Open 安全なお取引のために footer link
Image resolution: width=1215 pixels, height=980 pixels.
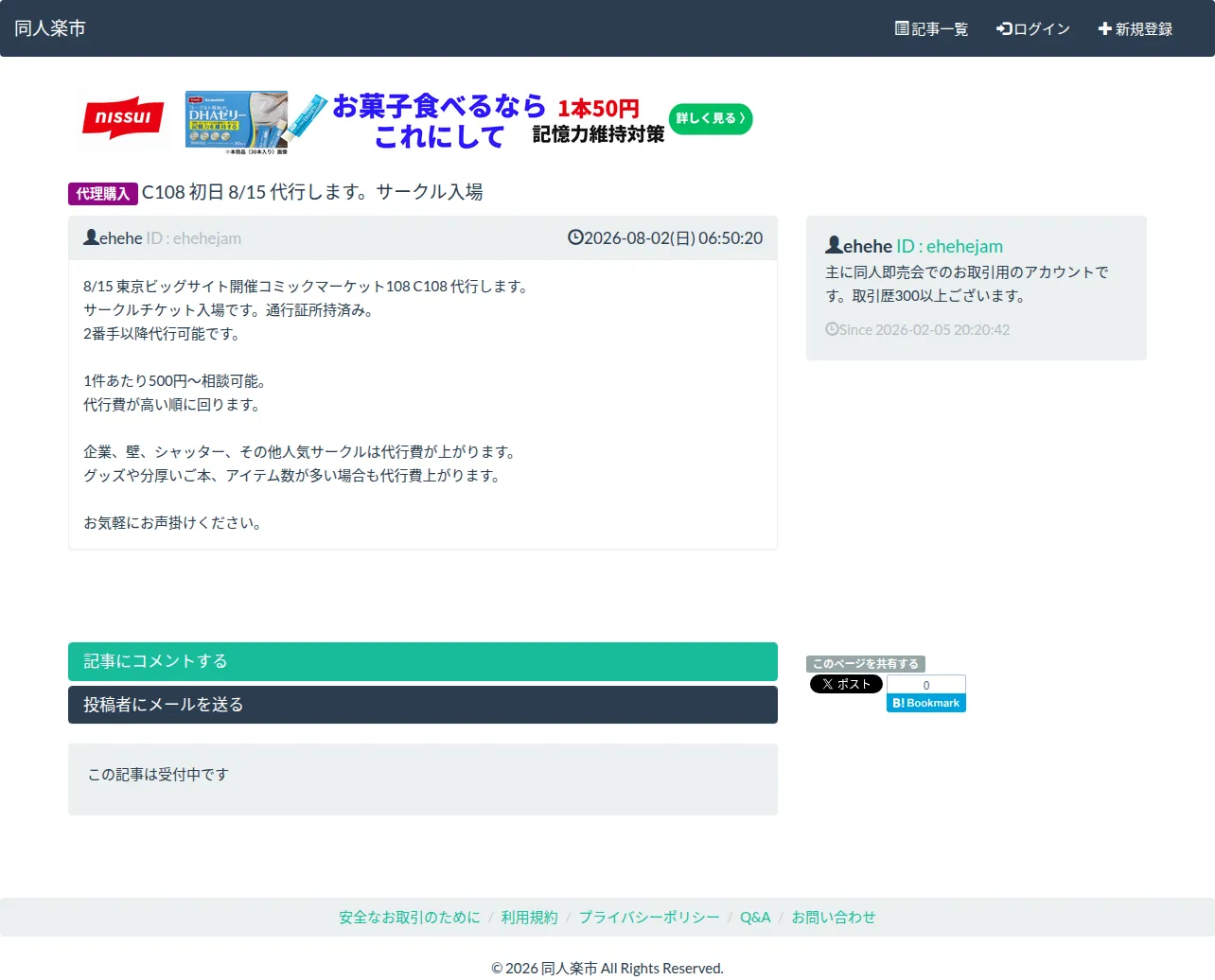pyautogui.click(x=410, y=918)
